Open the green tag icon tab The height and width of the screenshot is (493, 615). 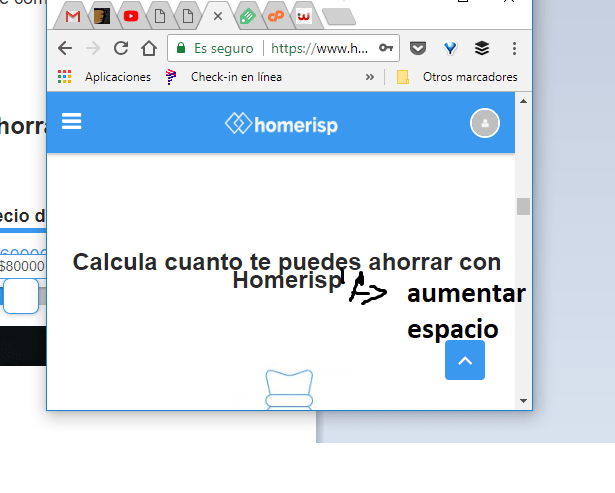[247, 16]
